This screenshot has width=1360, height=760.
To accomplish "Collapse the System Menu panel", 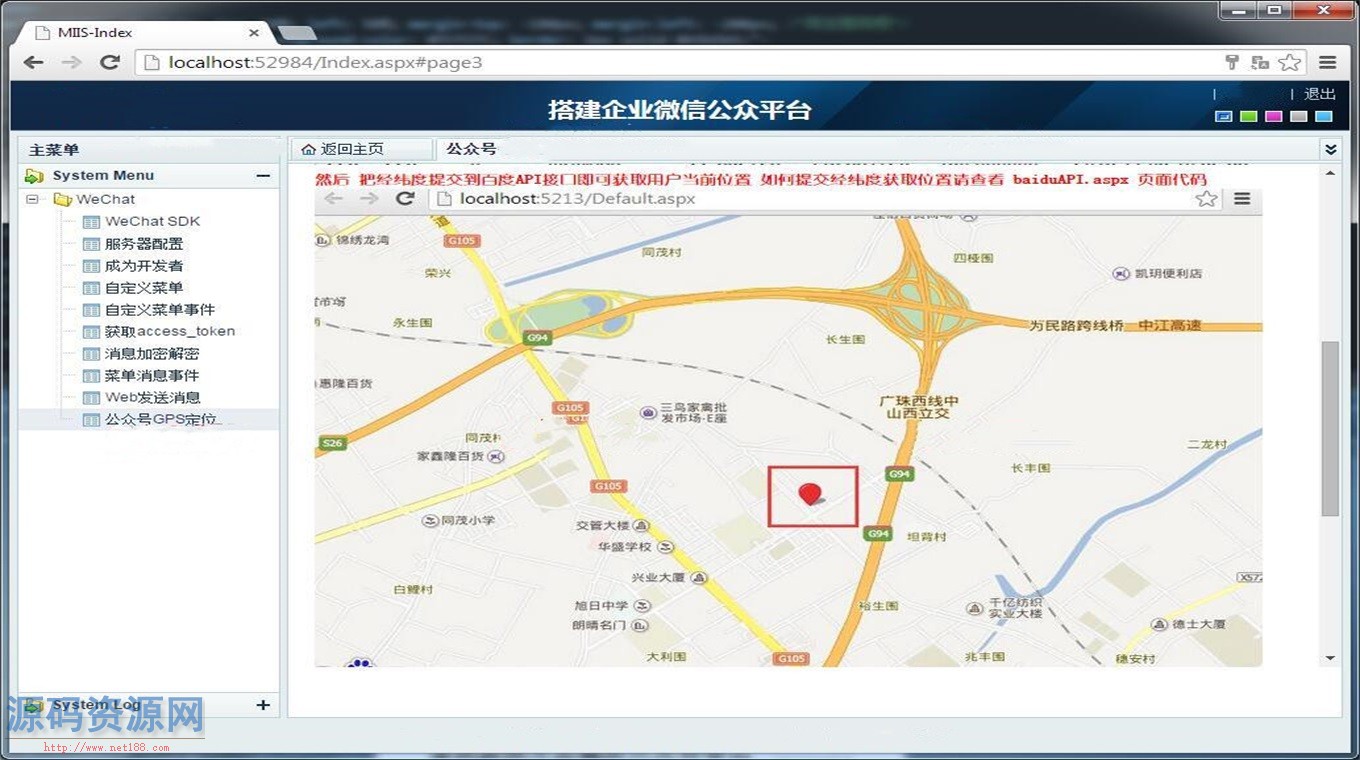I will pyautogui.click(x=263, y=175).
